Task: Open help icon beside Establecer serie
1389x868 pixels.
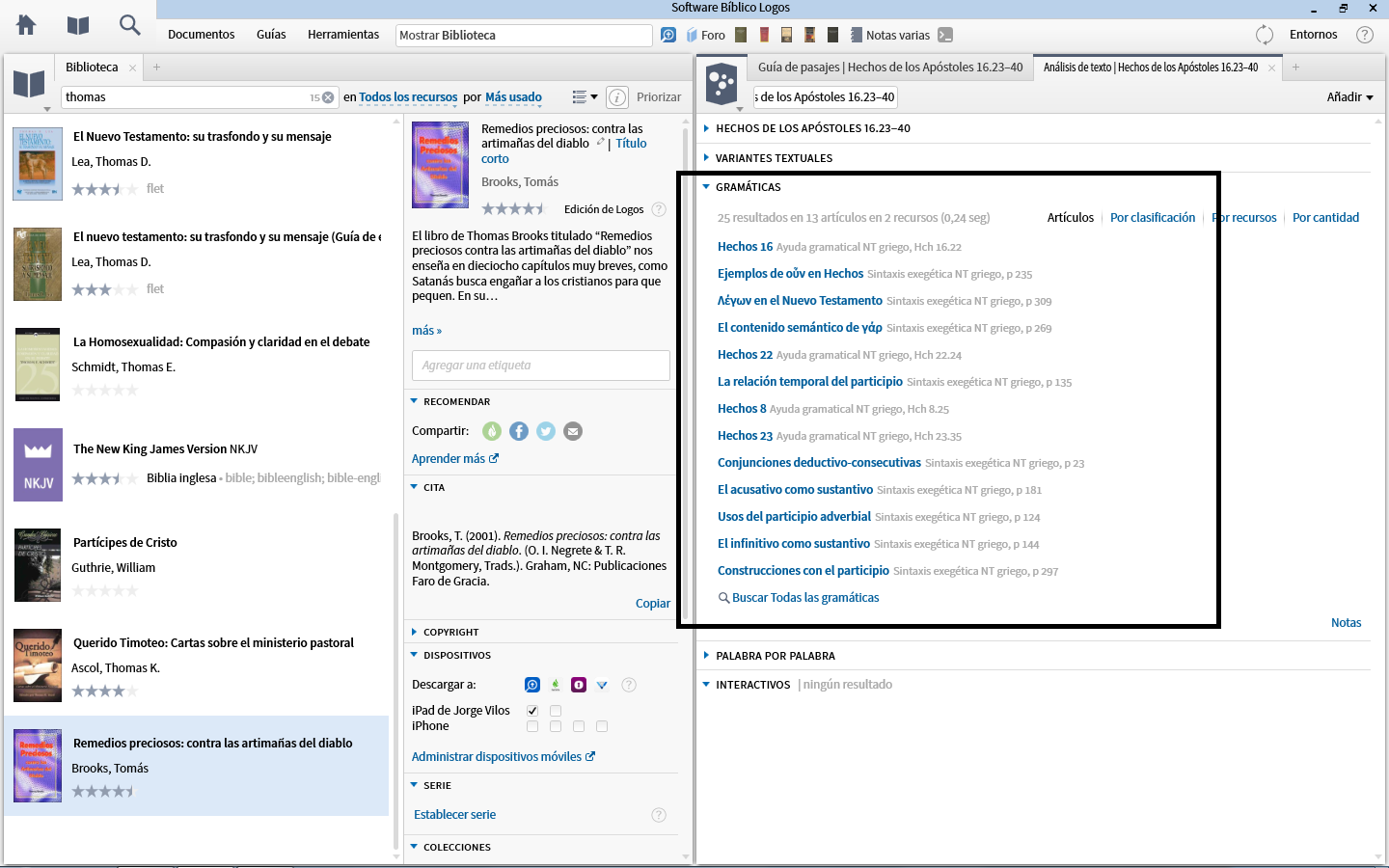Action: tap(659, 815)
